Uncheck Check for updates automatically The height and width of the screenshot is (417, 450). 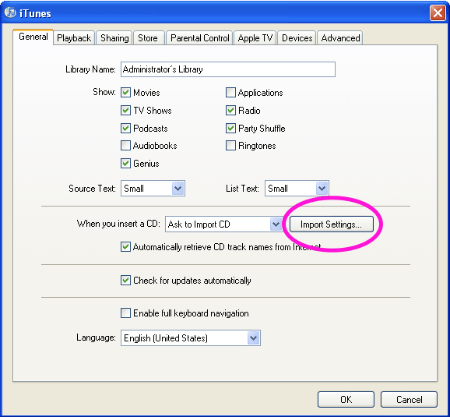tap(126, 280)
